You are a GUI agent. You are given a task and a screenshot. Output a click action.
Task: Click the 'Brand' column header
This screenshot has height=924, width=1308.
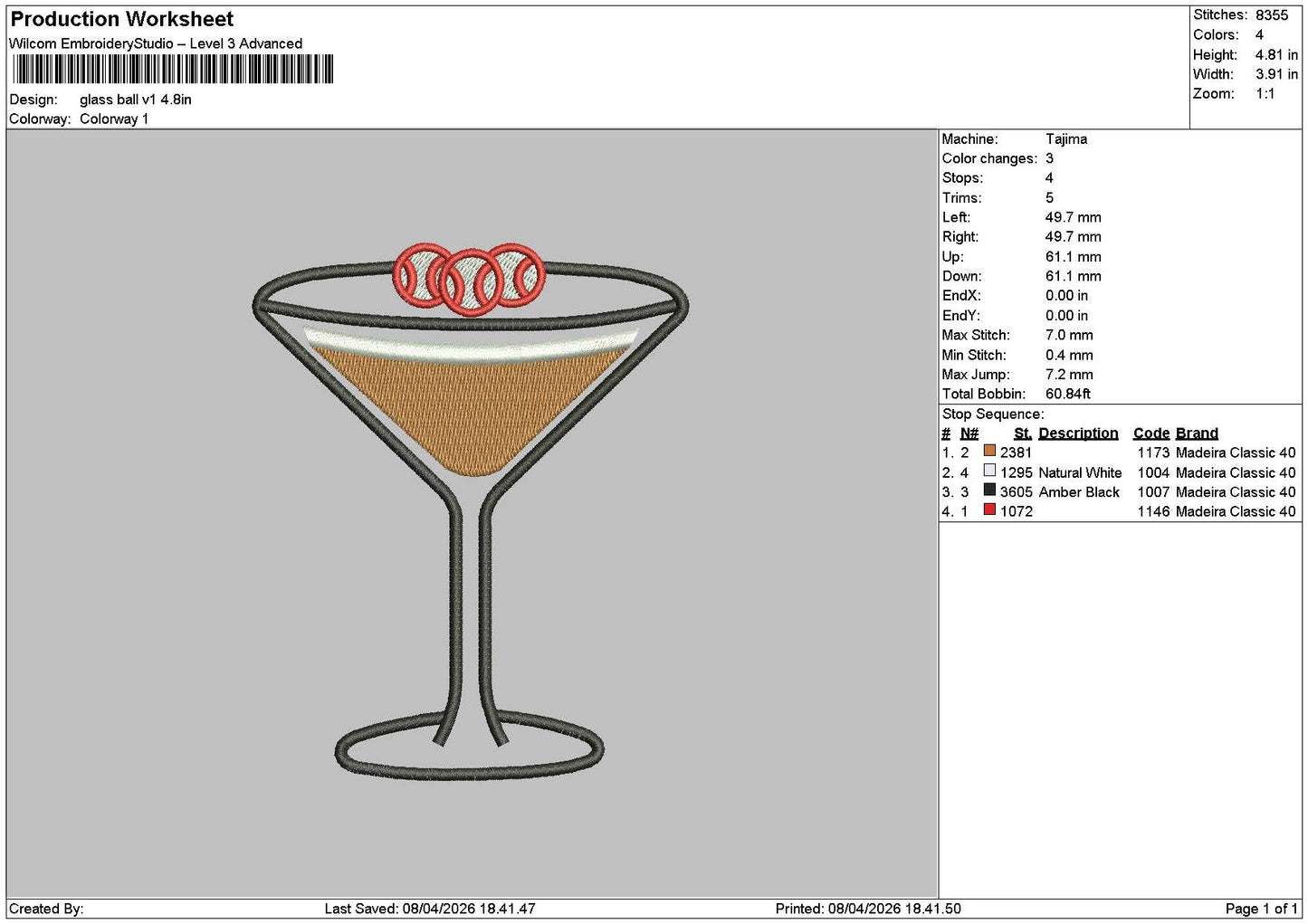pyautogui.click(x=1197, y=433)
